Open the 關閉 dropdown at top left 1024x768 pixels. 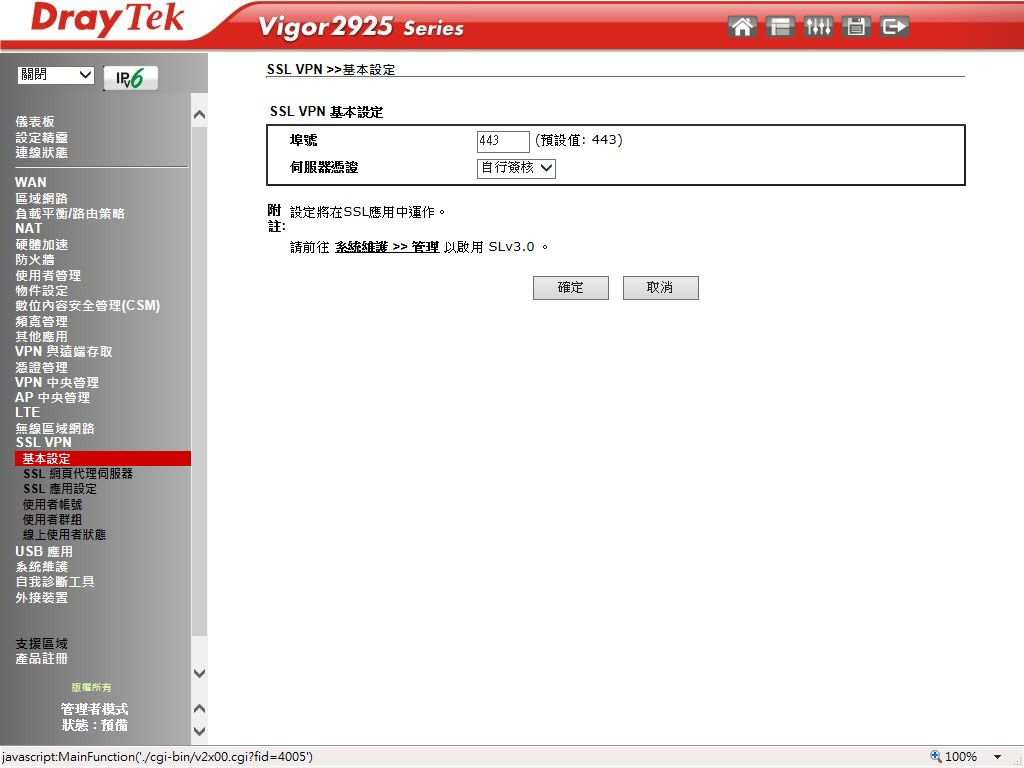coord(56,75)
